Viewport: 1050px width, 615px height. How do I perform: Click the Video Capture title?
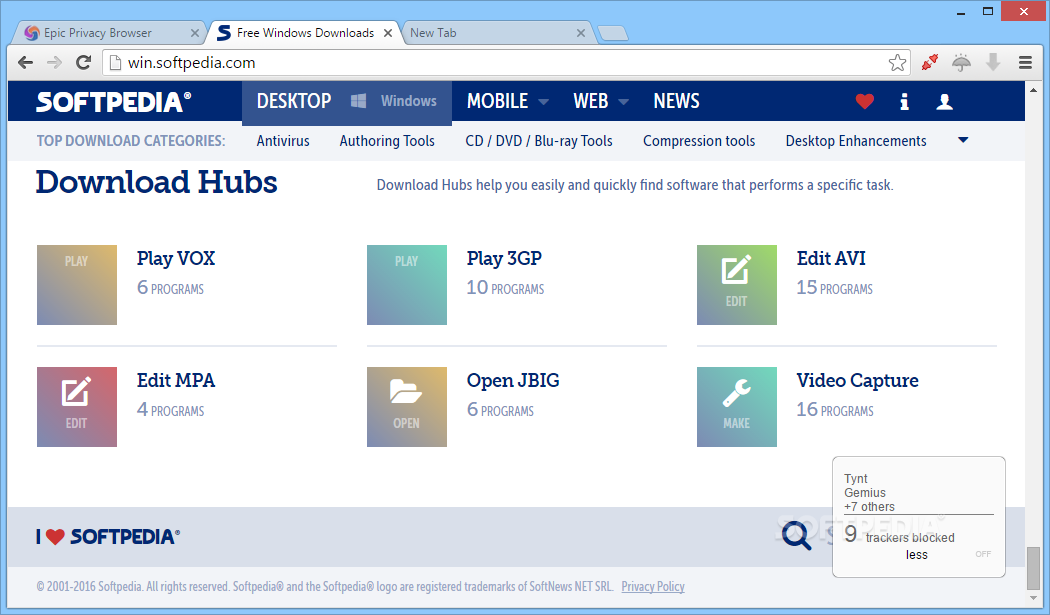[857, 381]
